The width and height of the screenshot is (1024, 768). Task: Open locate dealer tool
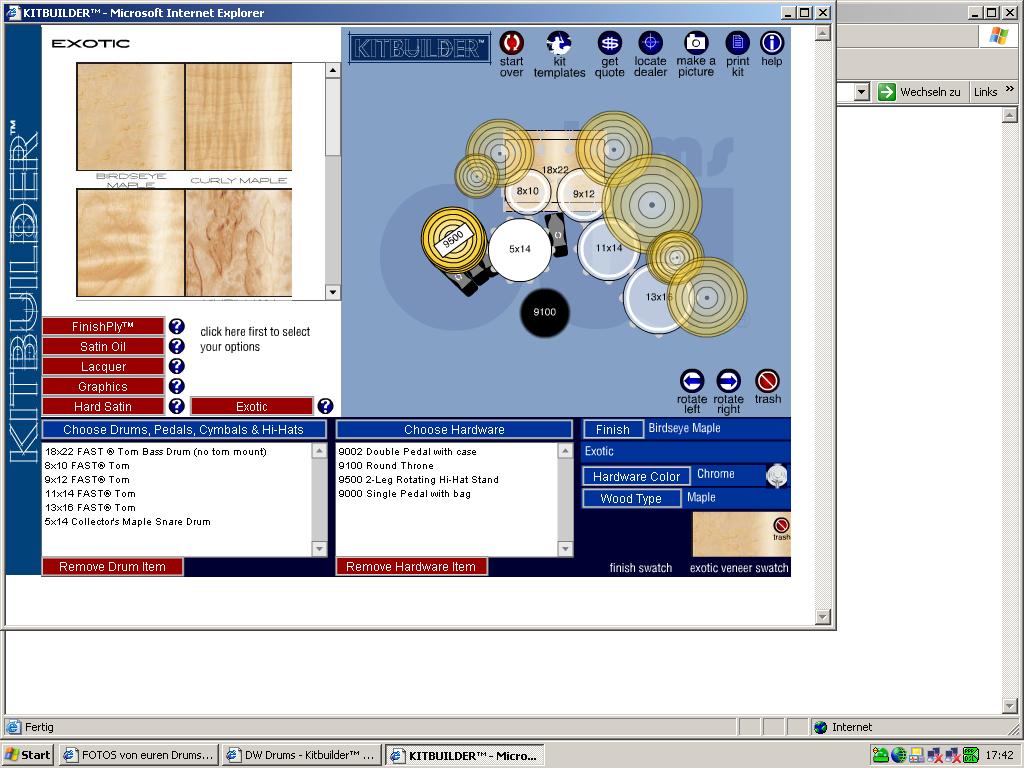coord(650,43)
